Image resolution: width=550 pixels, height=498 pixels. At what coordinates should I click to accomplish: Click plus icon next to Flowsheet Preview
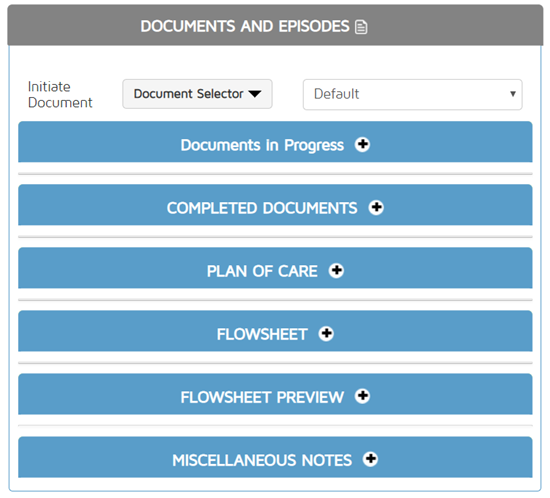362,396
